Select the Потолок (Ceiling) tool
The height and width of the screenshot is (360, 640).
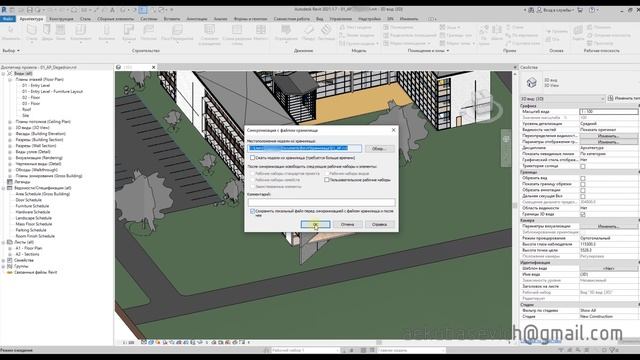149,33
